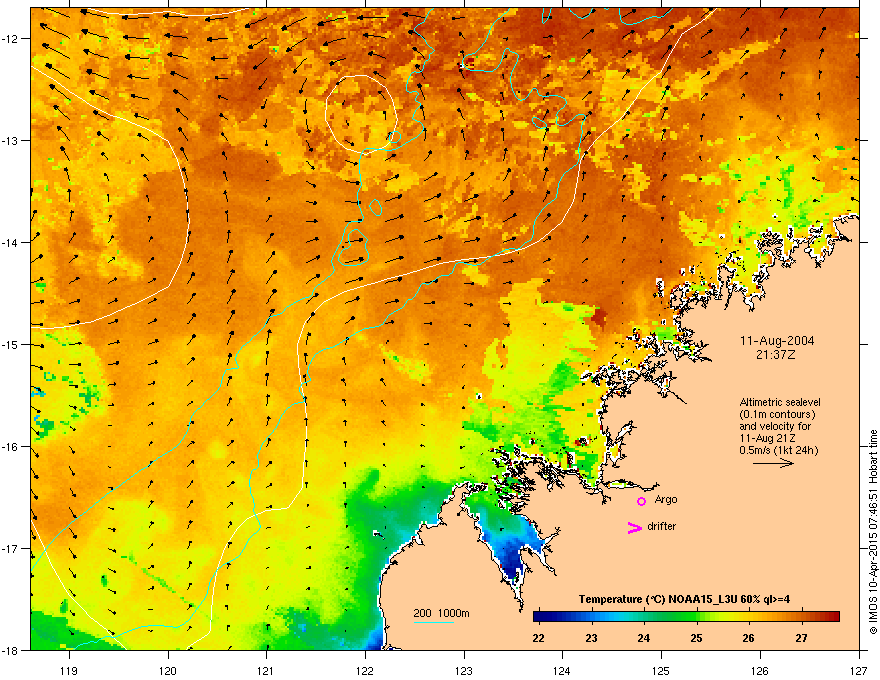Click the '200 1000m' depth label
The width and height of the screenshot is (880, 680).
441,613
